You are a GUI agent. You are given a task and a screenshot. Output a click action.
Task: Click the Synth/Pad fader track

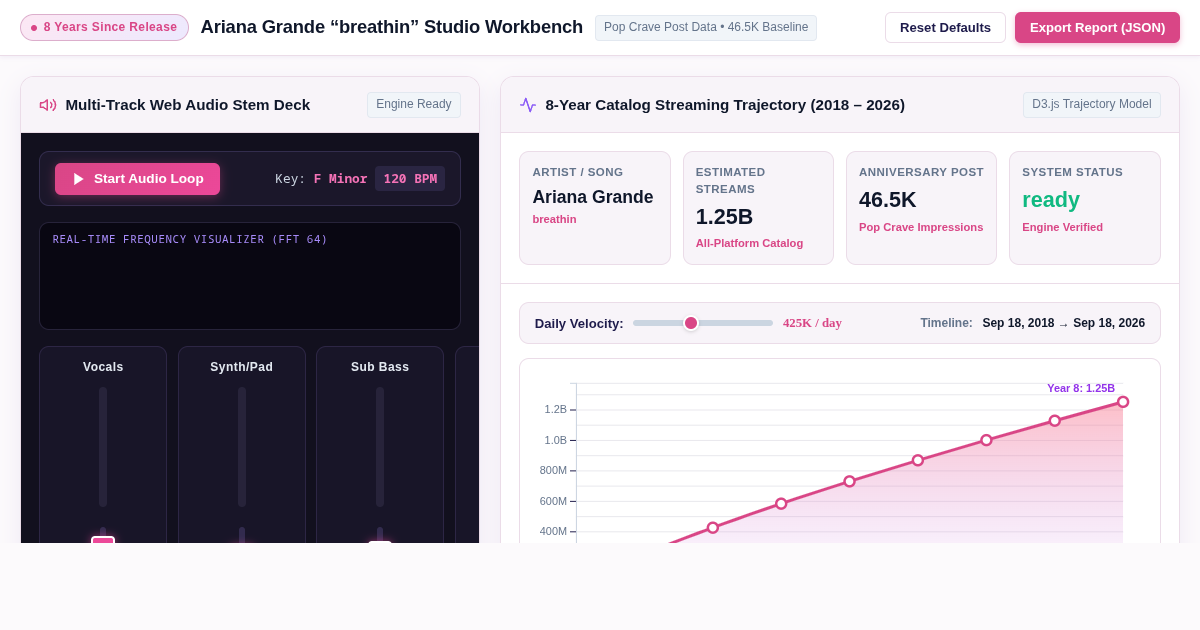pos(242,447)
